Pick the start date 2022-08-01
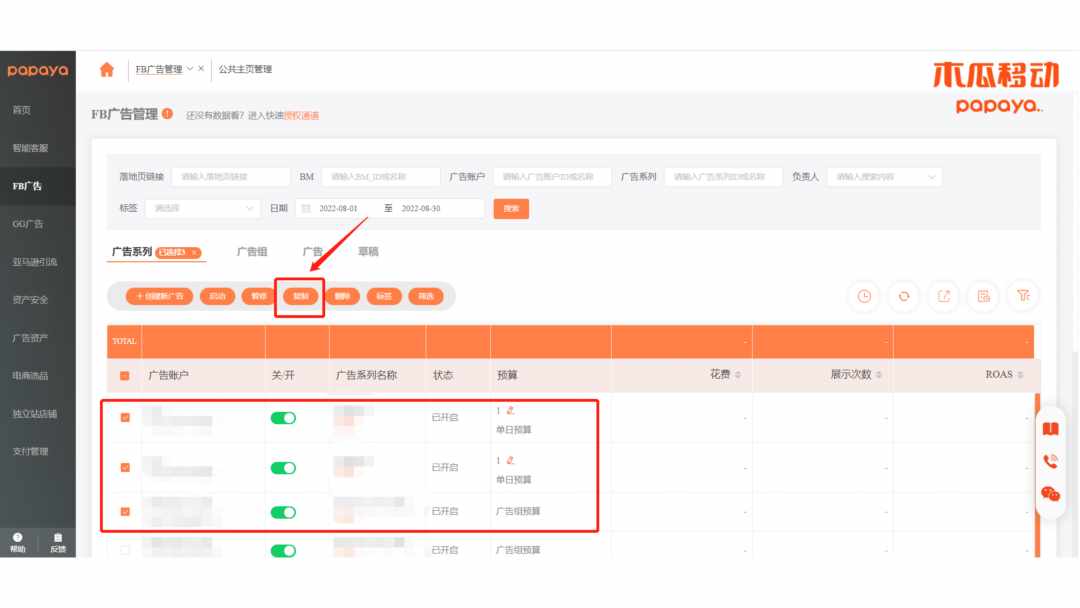Viewport: 1080px width, 608px height. [x=338, y=209]
